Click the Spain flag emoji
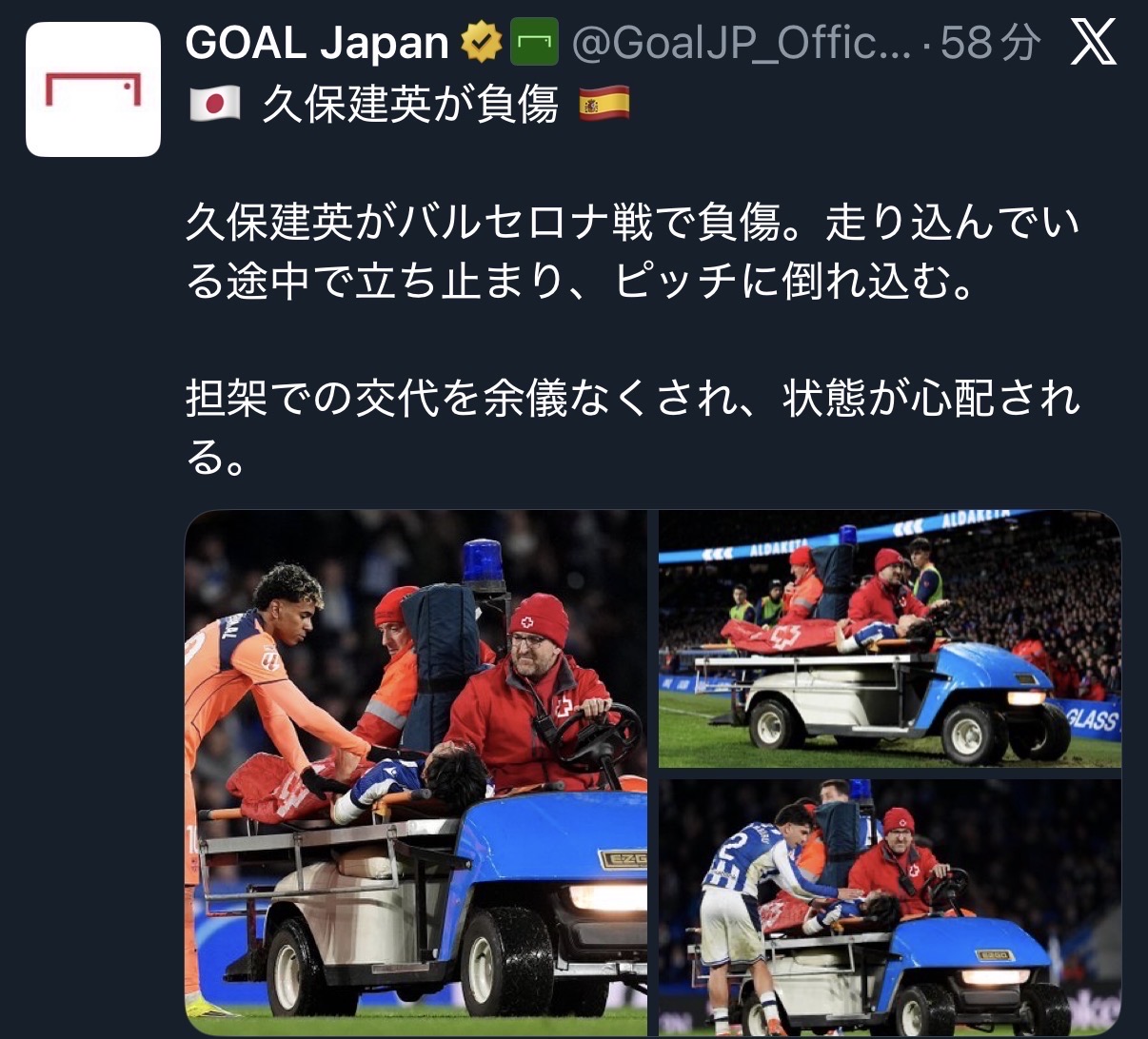Viewport: 1148px width, 1039px height. 604,105
